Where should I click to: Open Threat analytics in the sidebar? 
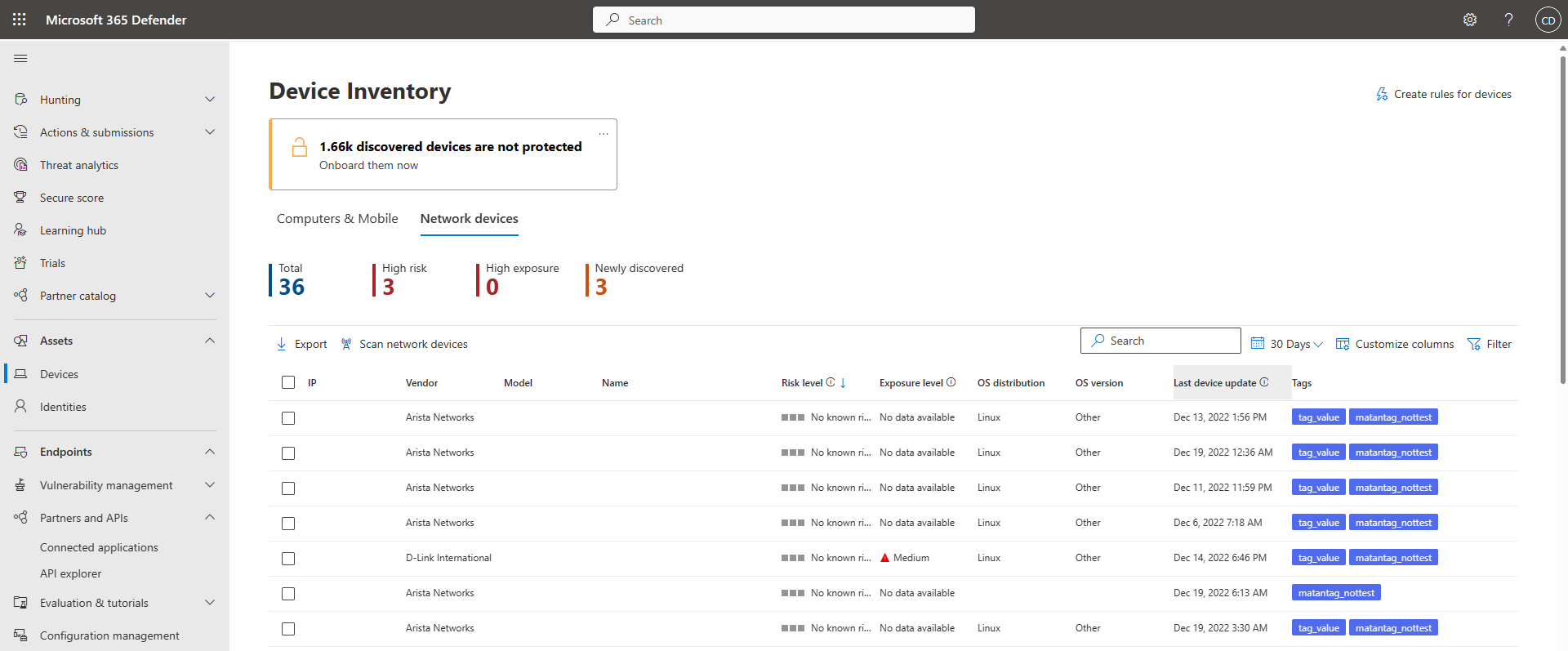pos(79,165)
